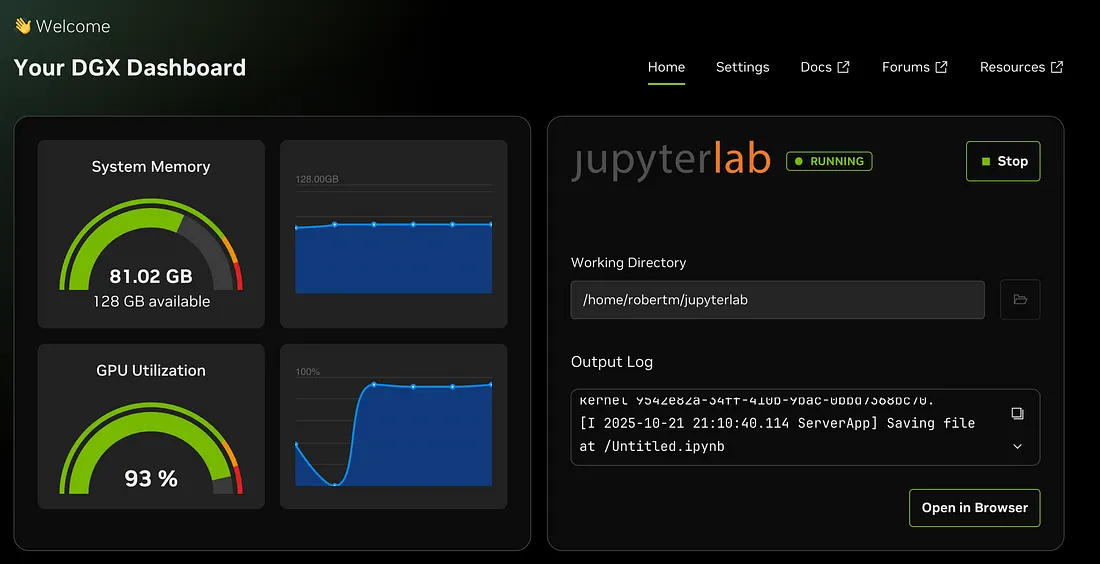Click the Working Directory path field
The width and height of the screenshot is (1100, 564).
(x=777, y=300)
